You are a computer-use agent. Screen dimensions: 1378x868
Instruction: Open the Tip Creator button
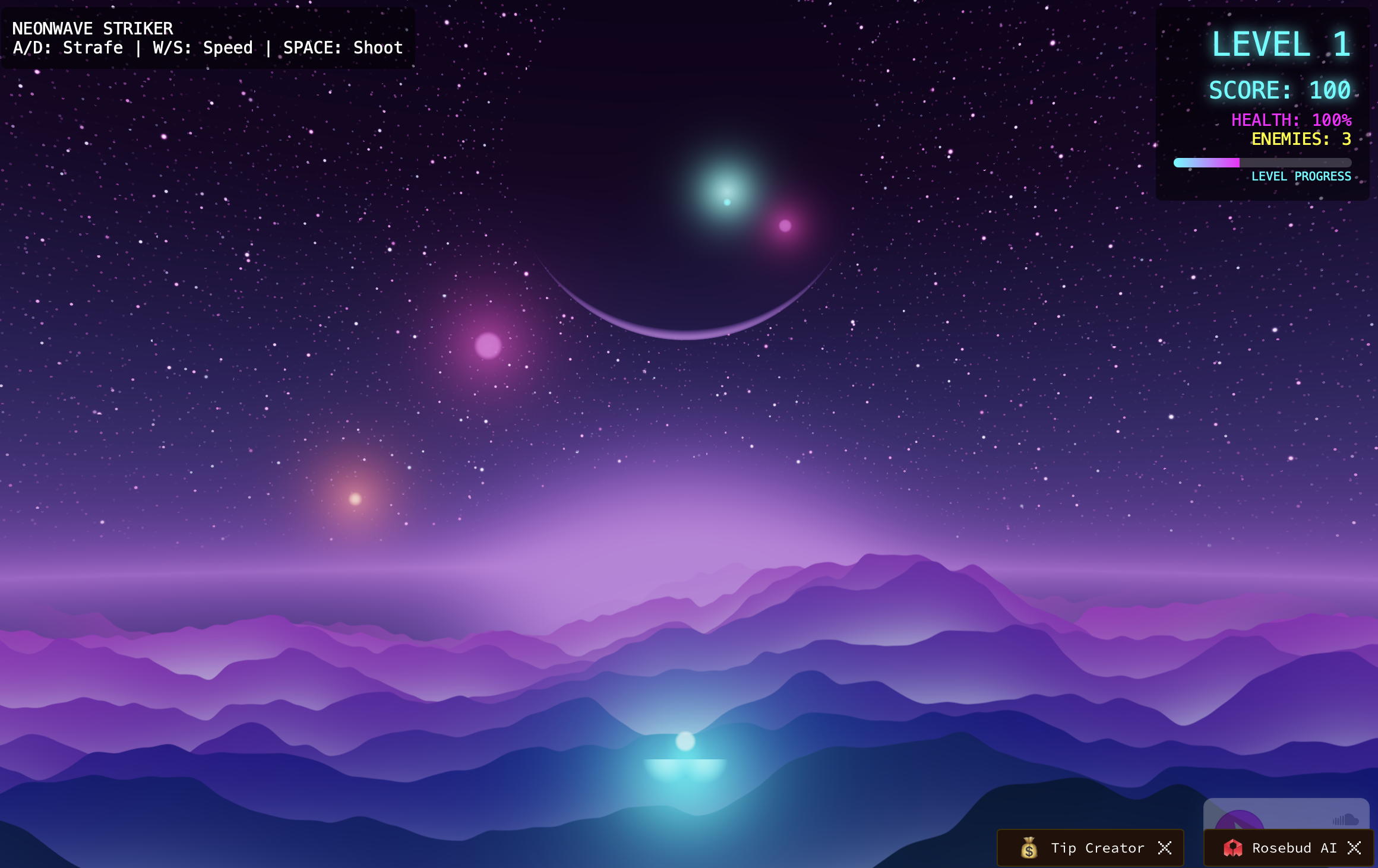click(x=1096, y=848)
